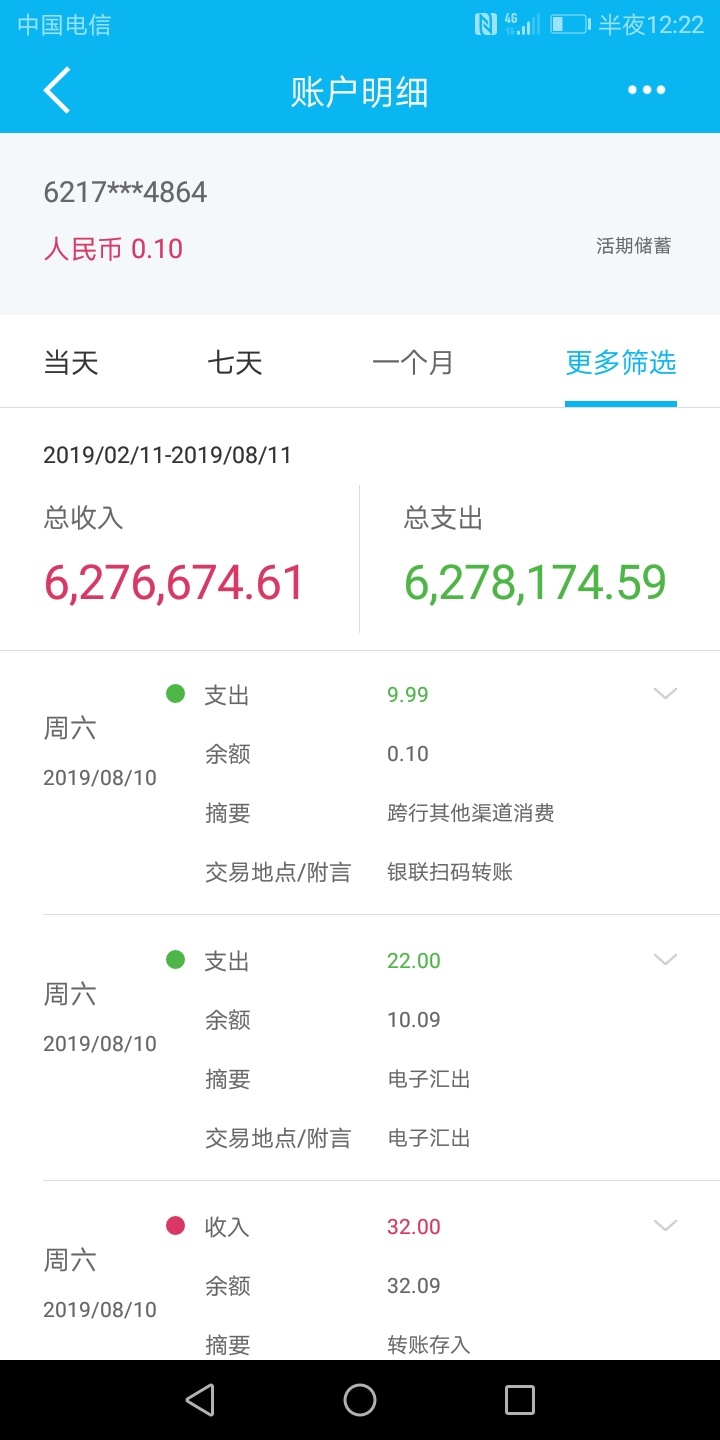Tap red dot of 32.00 income entry
This screenshot has width=720, height=1440.
click(175, 1225)
